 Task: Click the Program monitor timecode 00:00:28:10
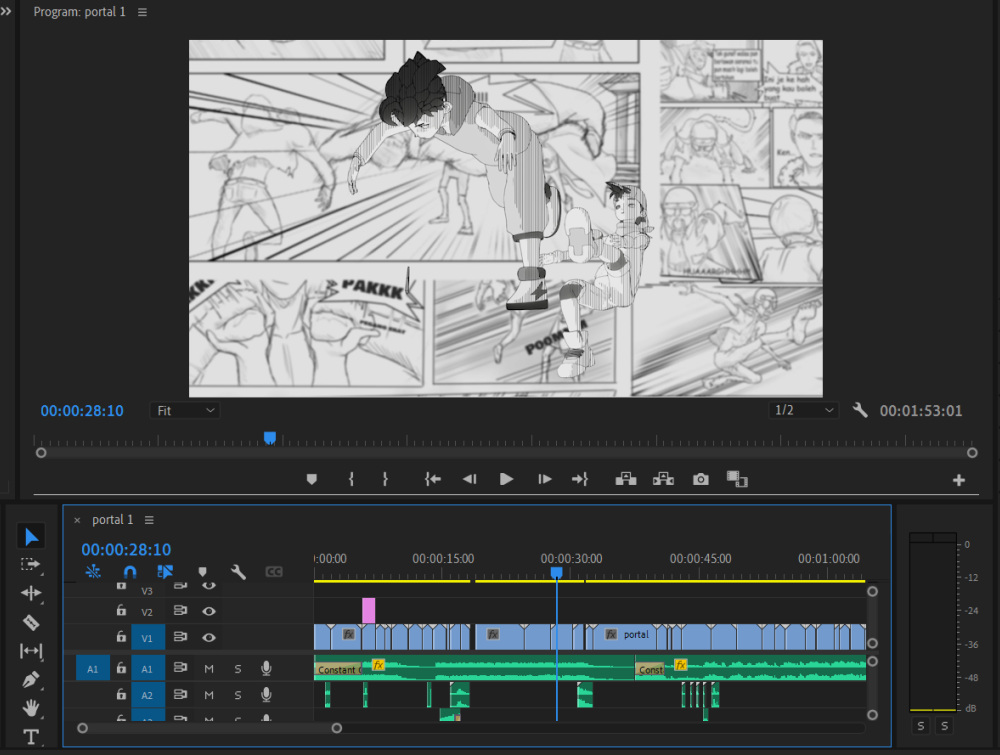click(82, 411)
